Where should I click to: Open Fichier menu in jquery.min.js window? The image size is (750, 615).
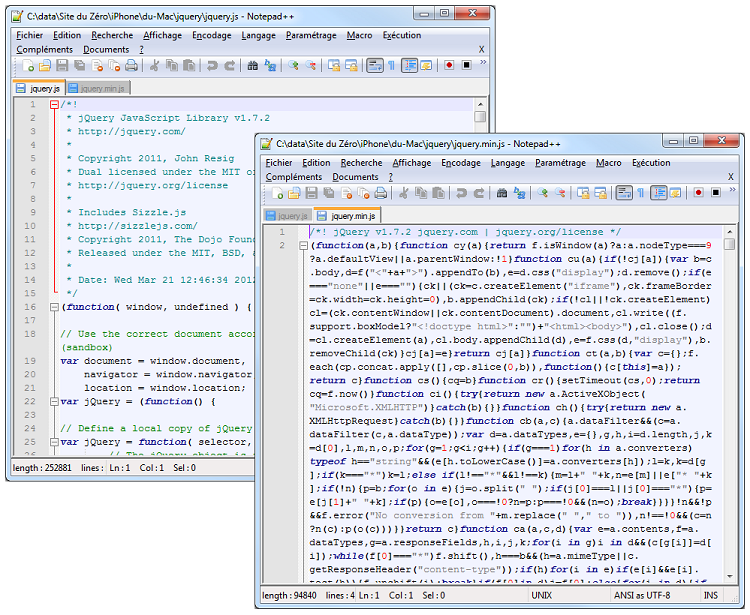pos(279,163)
